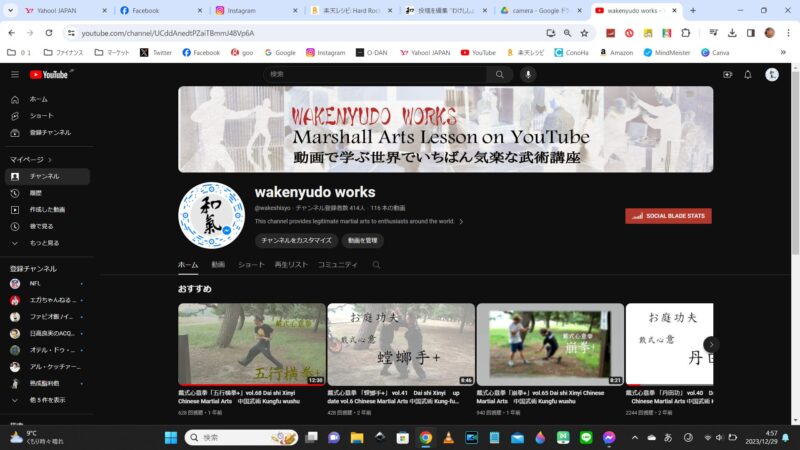
Task: Open the Twitter bookmark
Action: [156, 53]
